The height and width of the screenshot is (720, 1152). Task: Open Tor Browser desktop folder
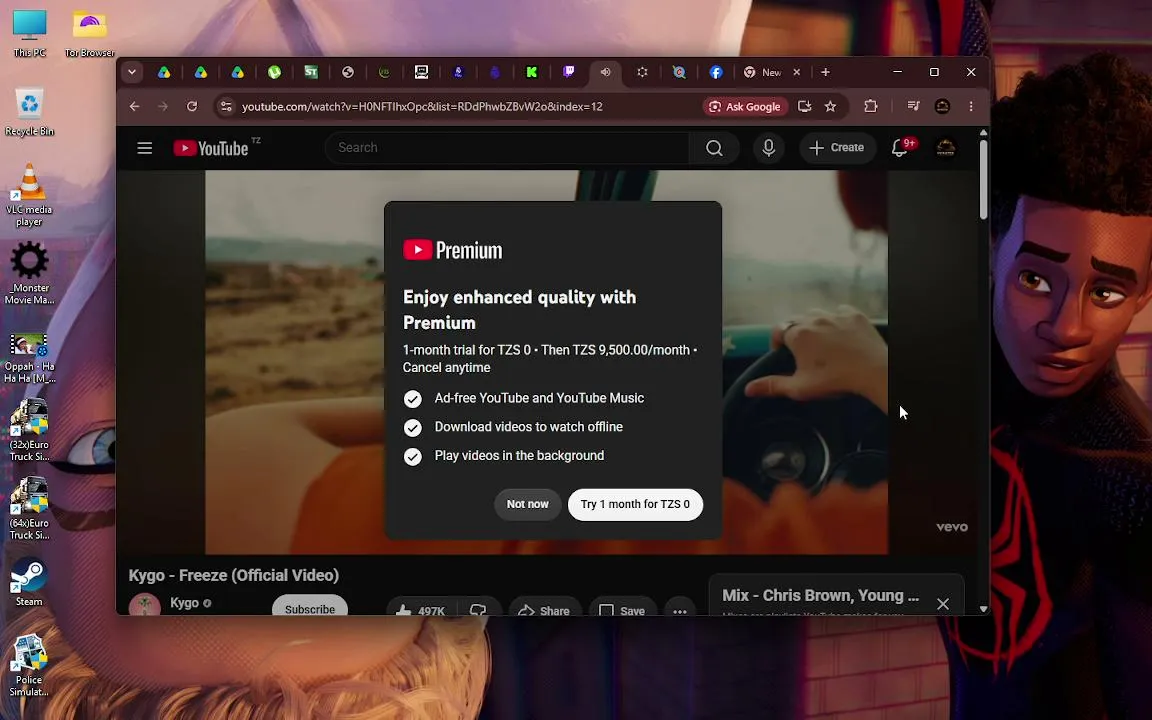[x=90, y=34]
